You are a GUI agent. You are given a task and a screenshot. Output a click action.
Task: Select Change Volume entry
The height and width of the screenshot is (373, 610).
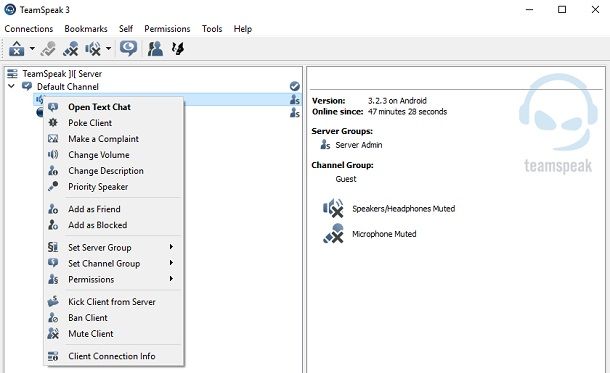coord(114,155)
